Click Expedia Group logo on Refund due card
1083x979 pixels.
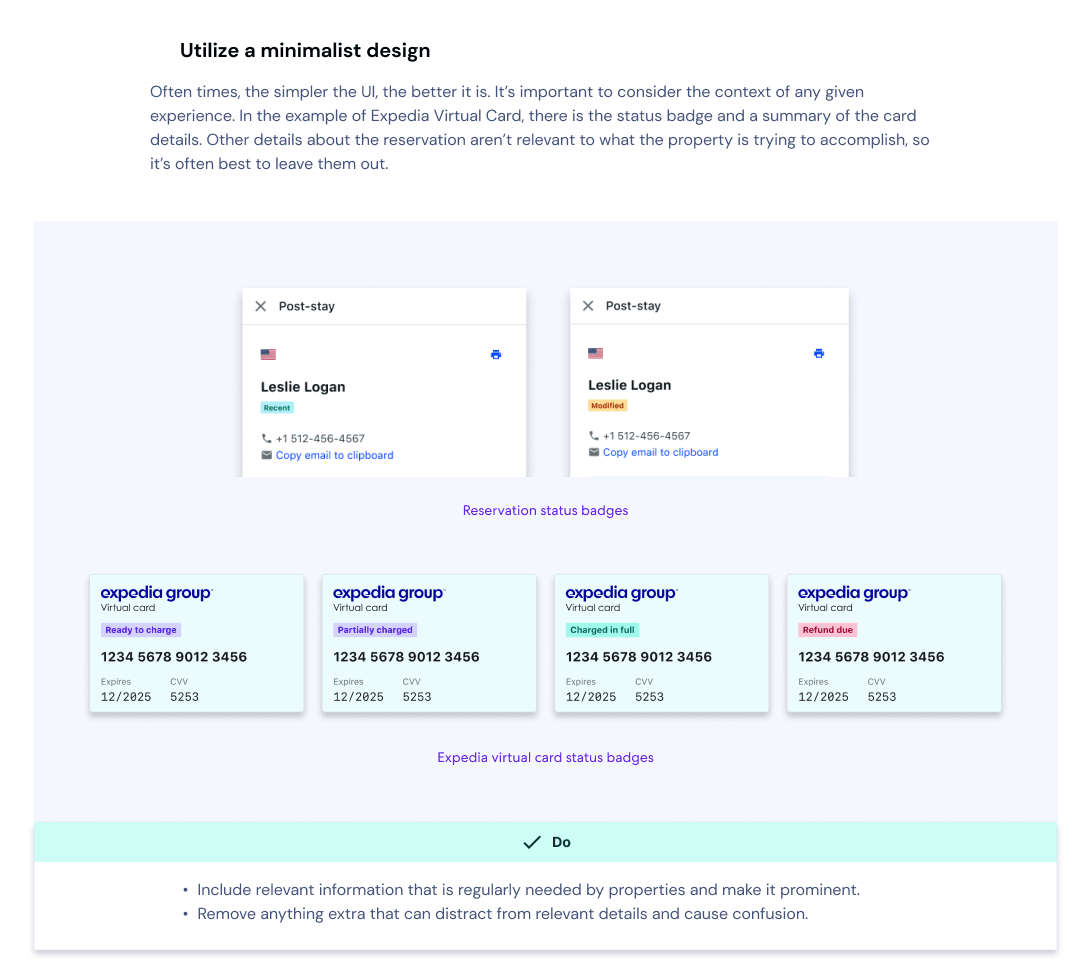pos(854,593)
